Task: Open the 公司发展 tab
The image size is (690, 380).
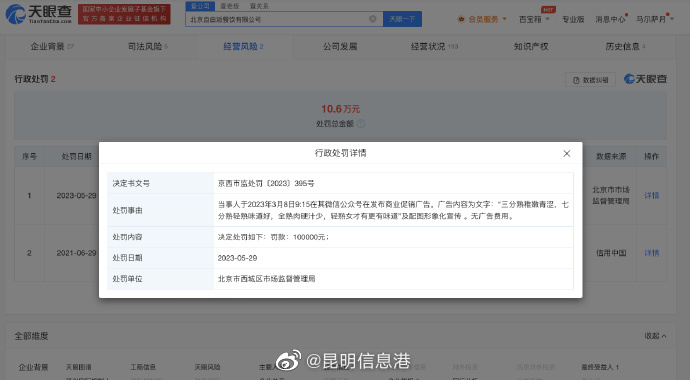Action: [x=340, y=46]
